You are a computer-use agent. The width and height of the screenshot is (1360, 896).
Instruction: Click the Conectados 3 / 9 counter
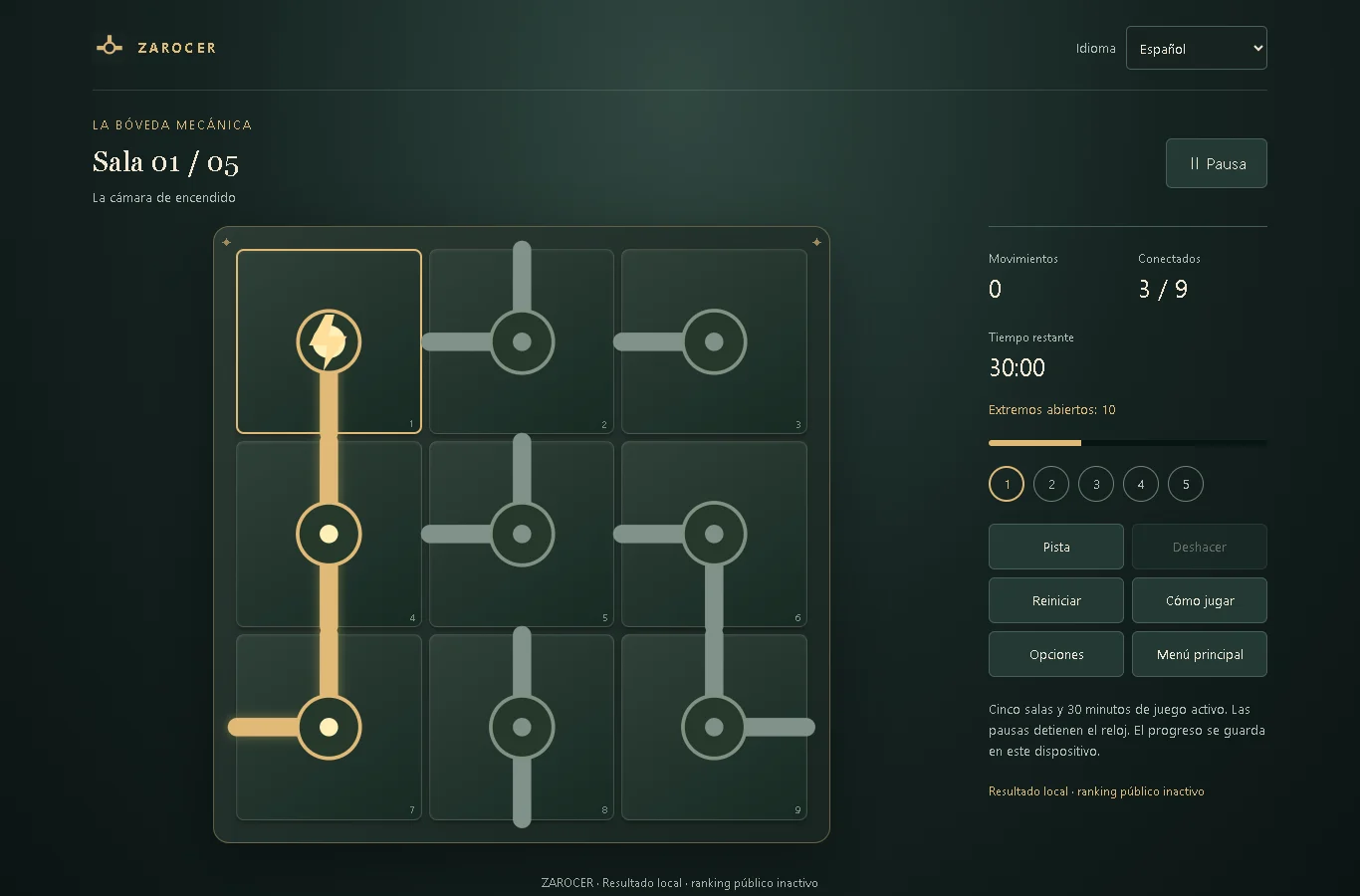click(x=1169, y=277)
